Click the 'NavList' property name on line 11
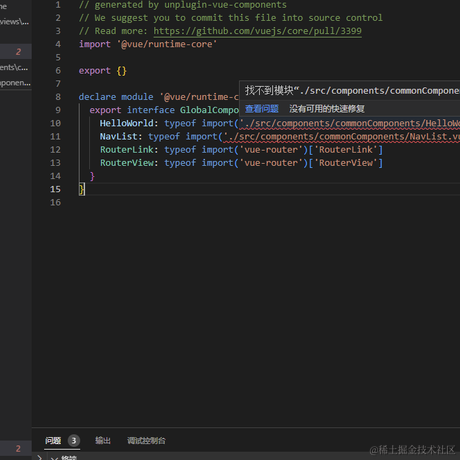 tap(119, 137)
